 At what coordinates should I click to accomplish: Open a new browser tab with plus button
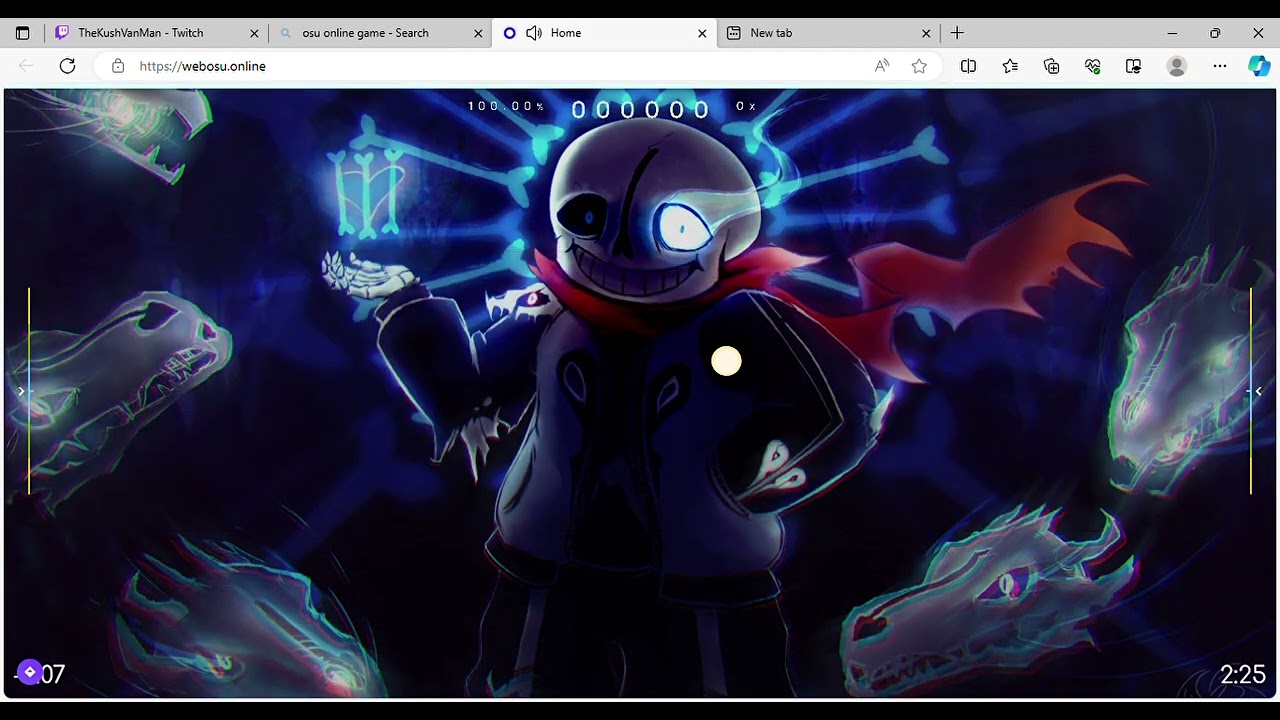click(x=957, y=33)
